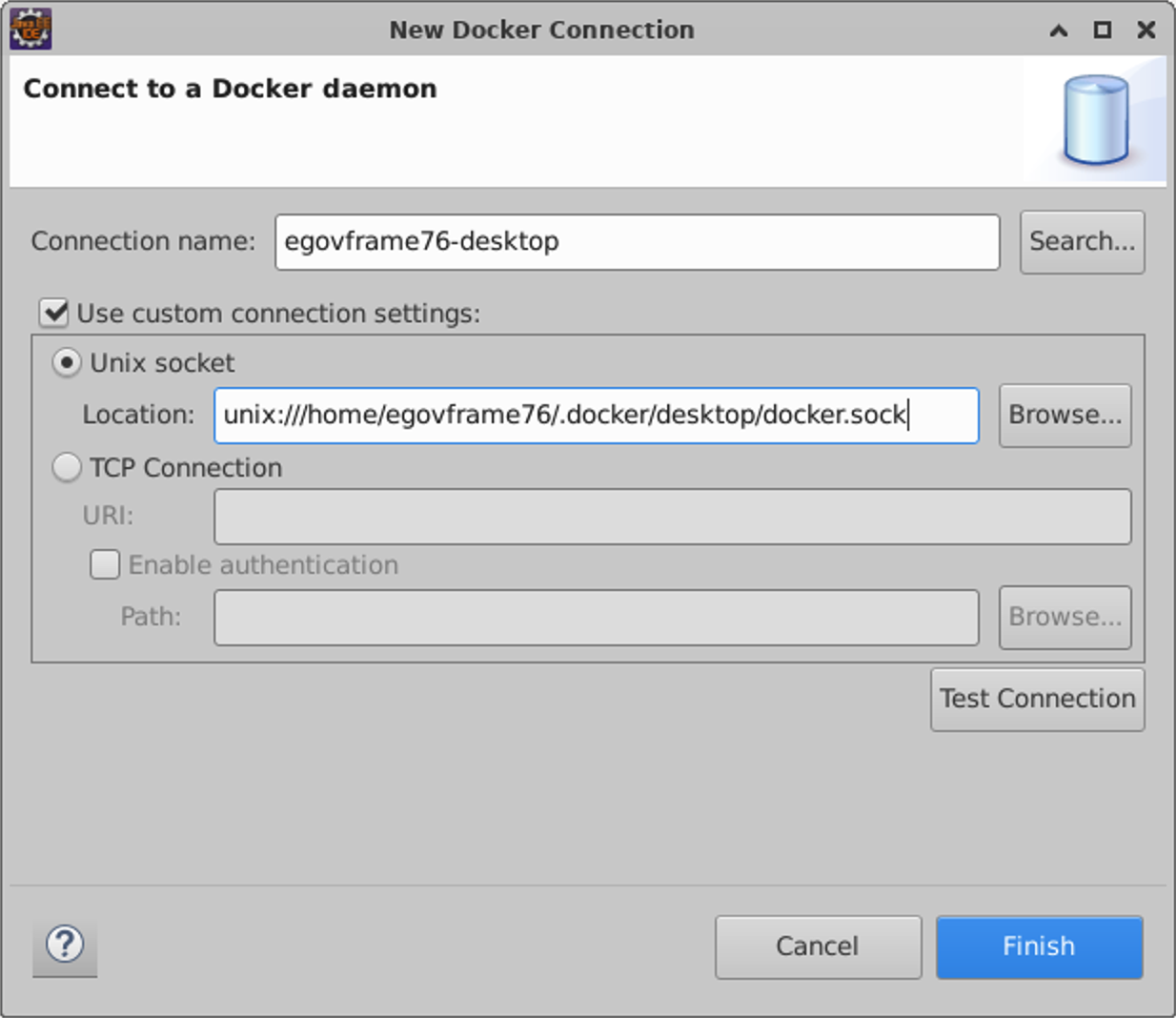Uncheck Use custom connection settings

click(x=55, y=313)
